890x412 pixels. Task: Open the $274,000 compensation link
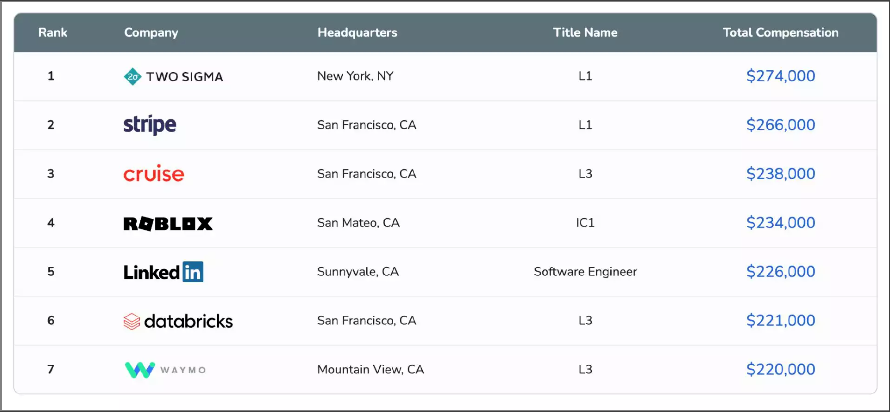(x=780, y=76)
